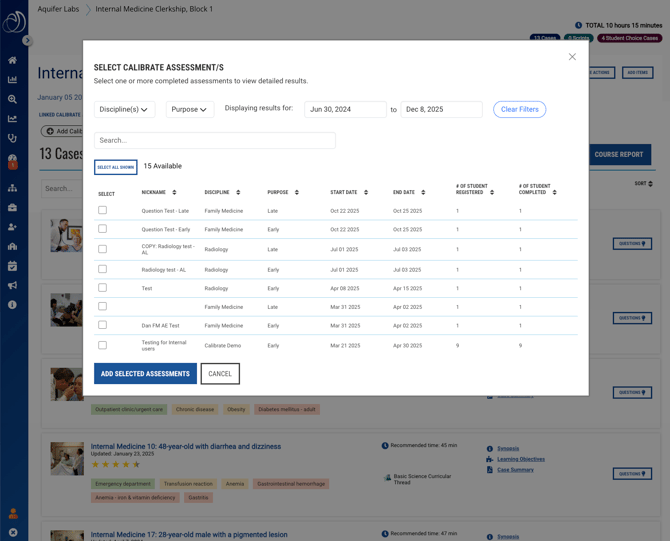Sort table by Start Date column arrows
The width and height of the screenshot is (670, 541).
366,192
